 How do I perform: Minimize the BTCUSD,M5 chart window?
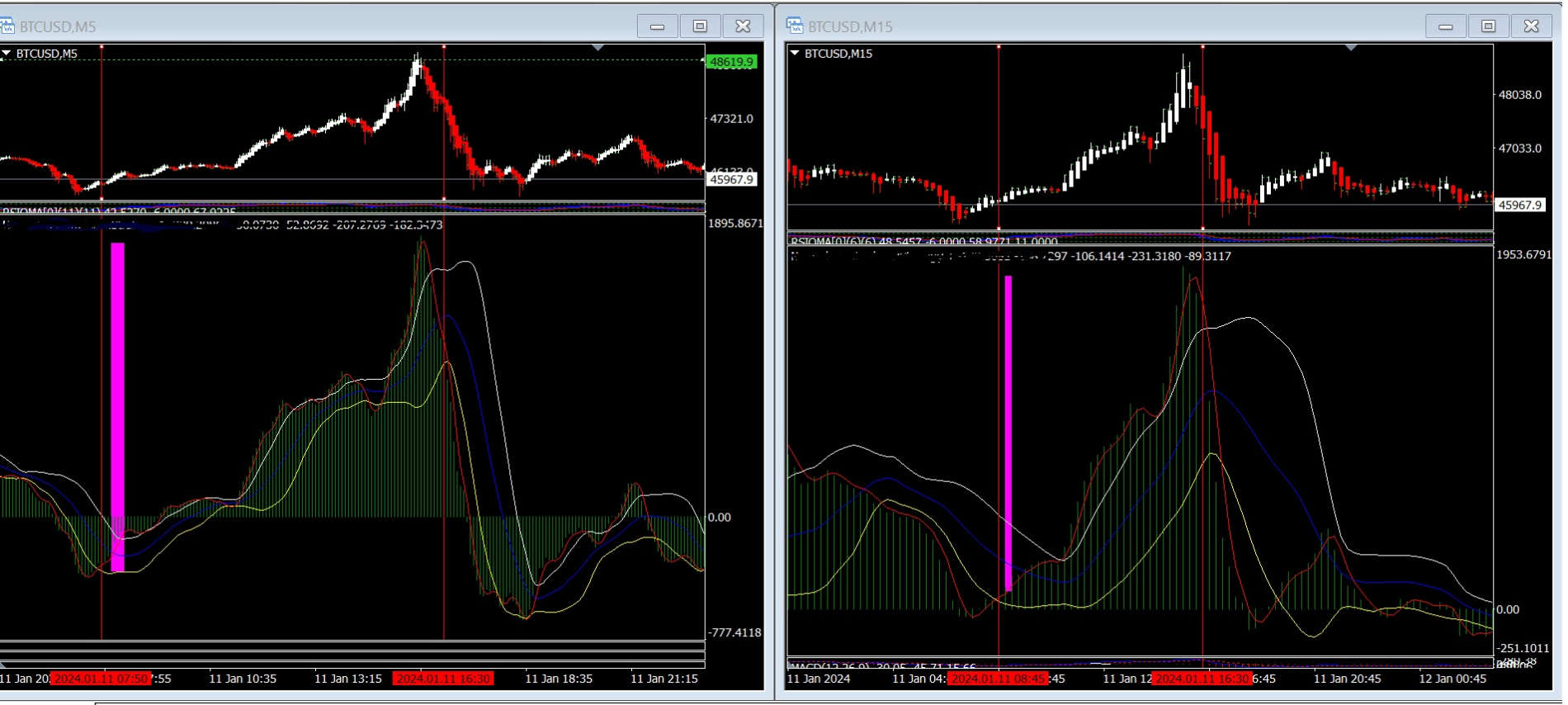pyautogui.click(x=658, y=26)
